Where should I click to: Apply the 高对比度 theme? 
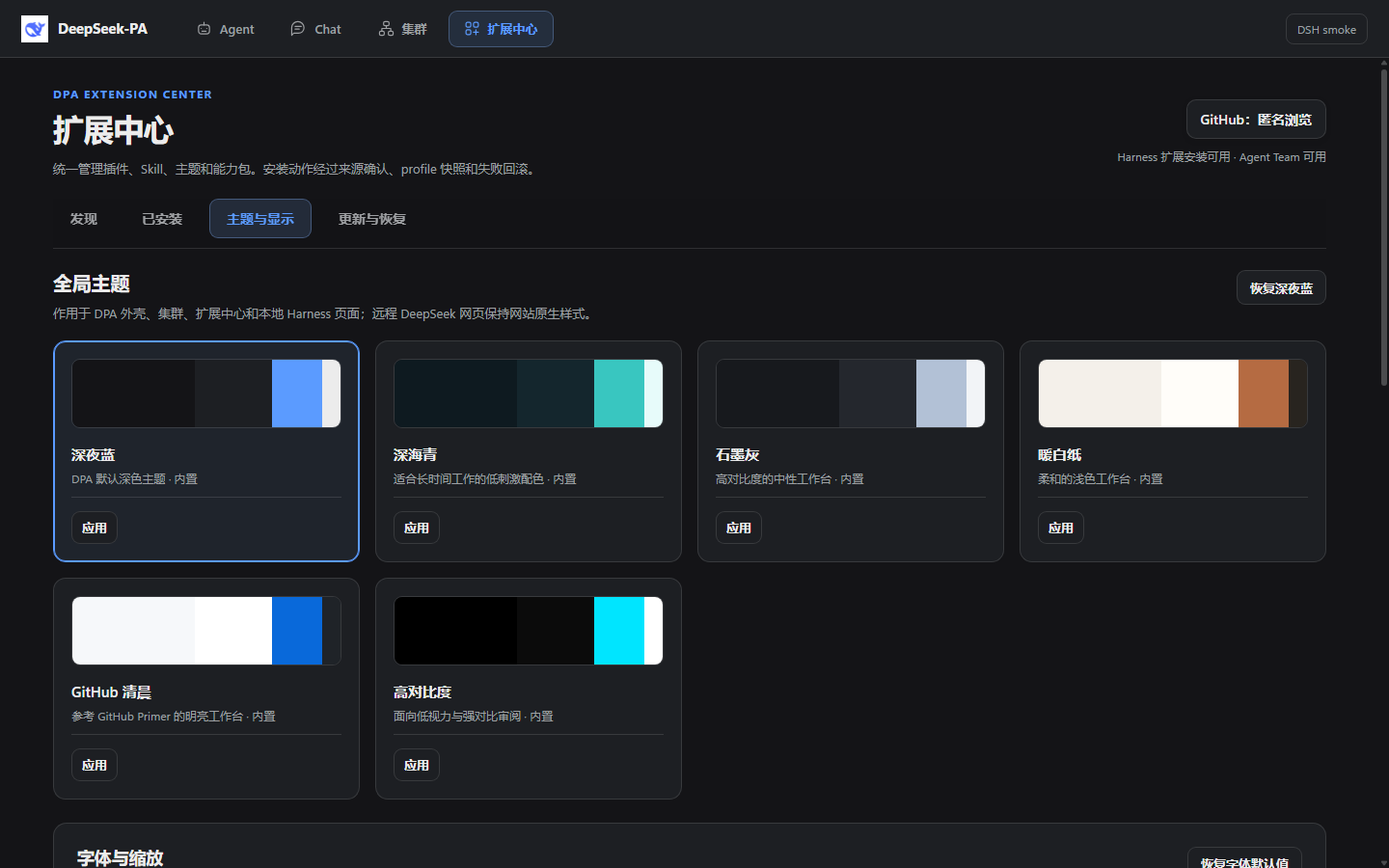click(417, 765)
